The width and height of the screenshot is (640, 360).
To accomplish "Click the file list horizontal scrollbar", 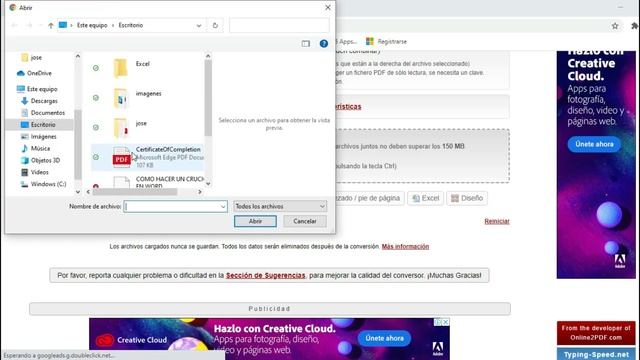I will pos(135,192).
